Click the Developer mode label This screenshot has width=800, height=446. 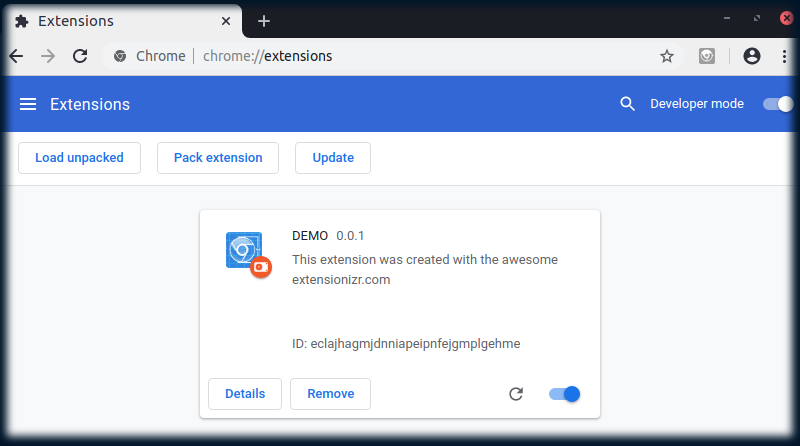pyautogui.click(x=697, y=104)
